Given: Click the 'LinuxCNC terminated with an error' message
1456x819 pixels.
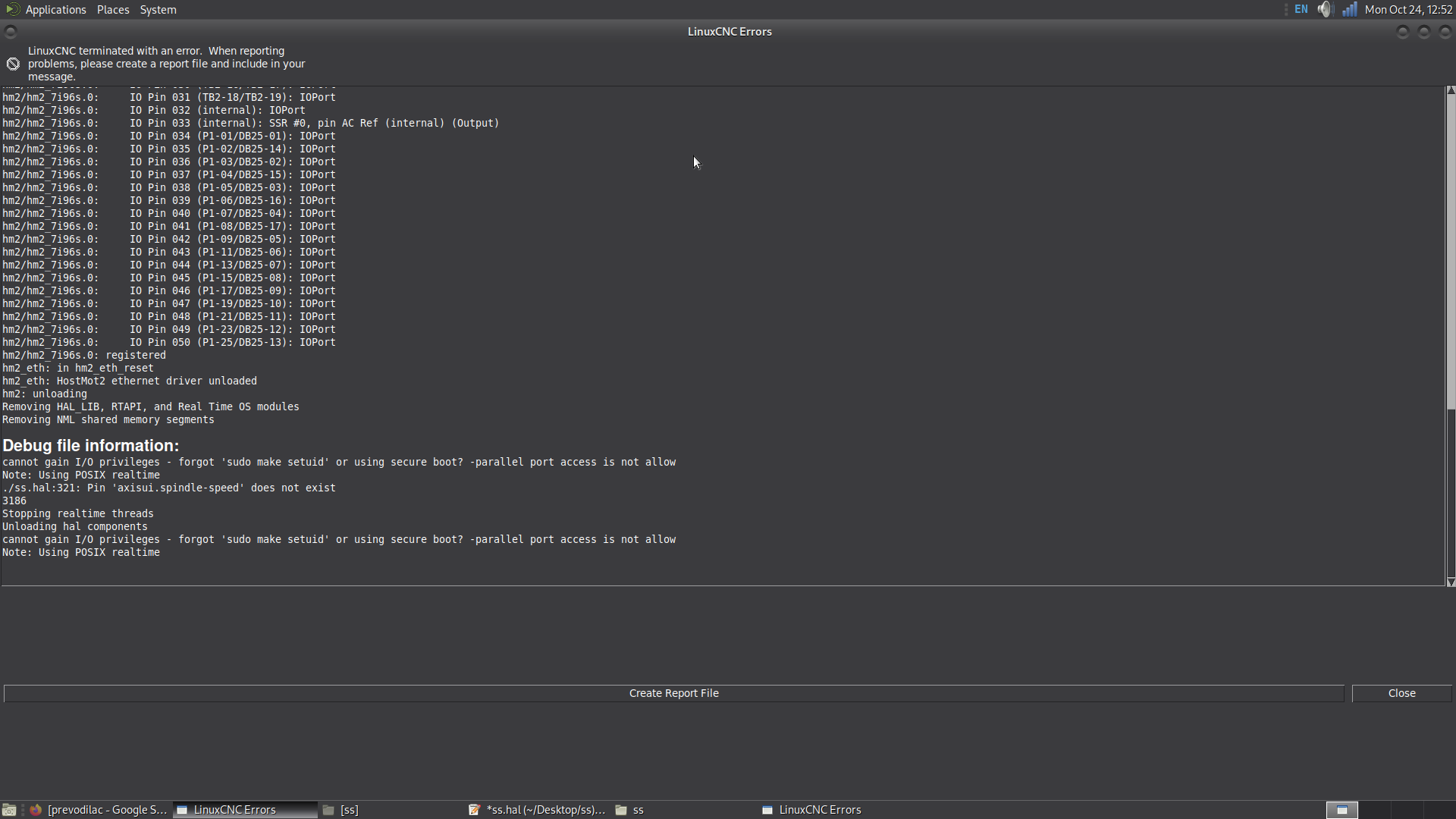Looking at the screenshot, I should (167, 64).
